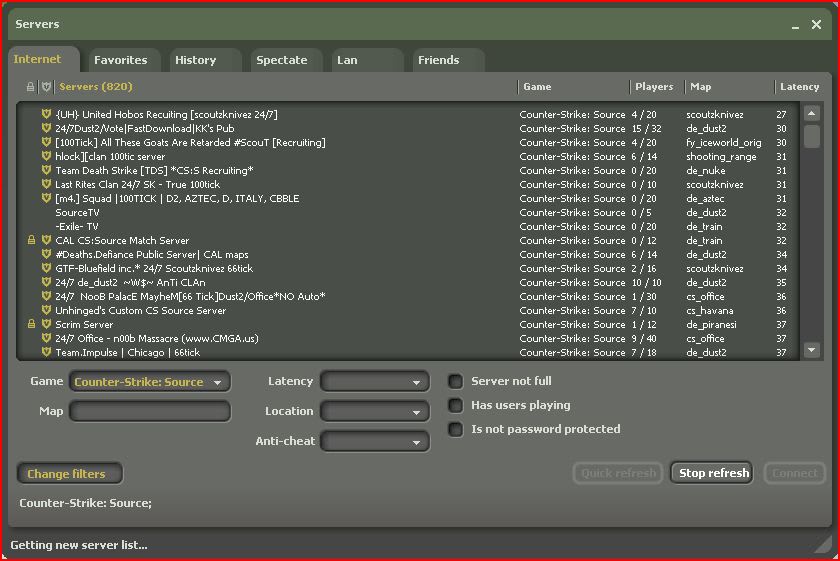Click shield icon of Scrim Server row
Image resolution: width=840 pixels, height=561 pixels.
(x=47, y=324)
